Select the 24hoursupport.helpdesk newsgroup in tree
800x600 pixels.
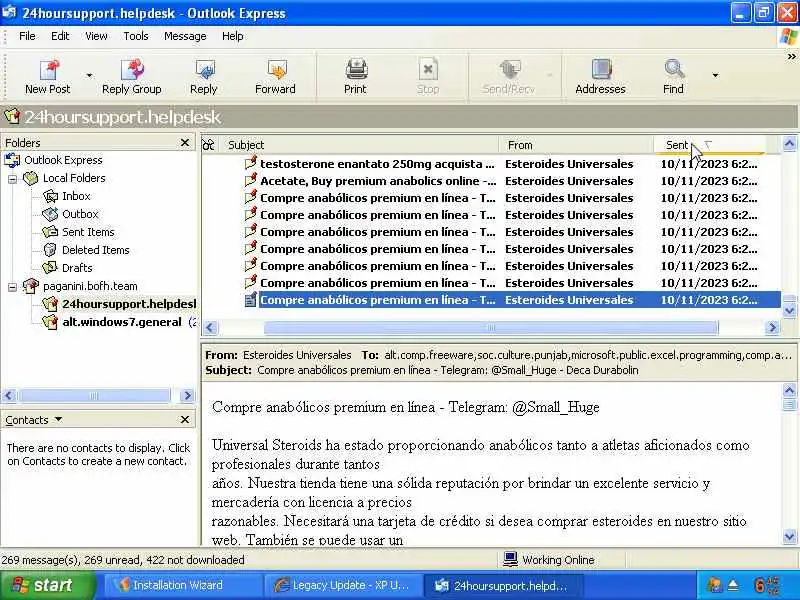click(129, 304)
